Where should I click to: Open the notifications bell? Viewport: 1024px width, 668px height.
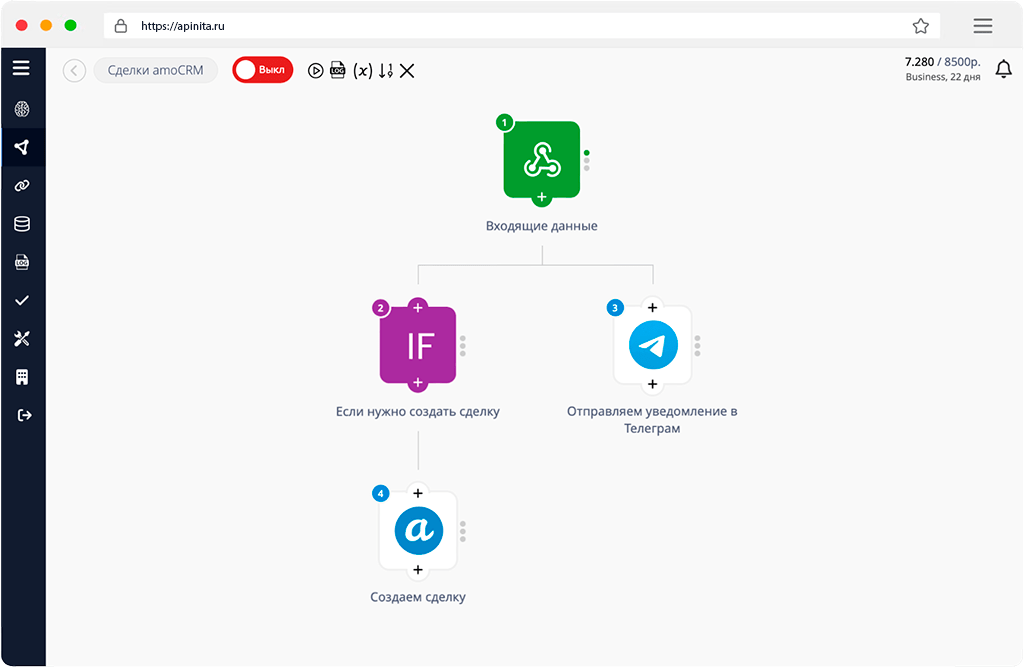click(1003, 70)
